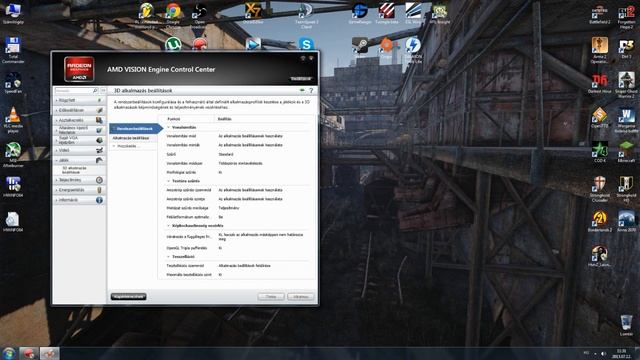Viewport: 640px width, 360px height.
Task: Open the Sniper Ghost Warrior 2 shortcut
Action: point(626,84)
